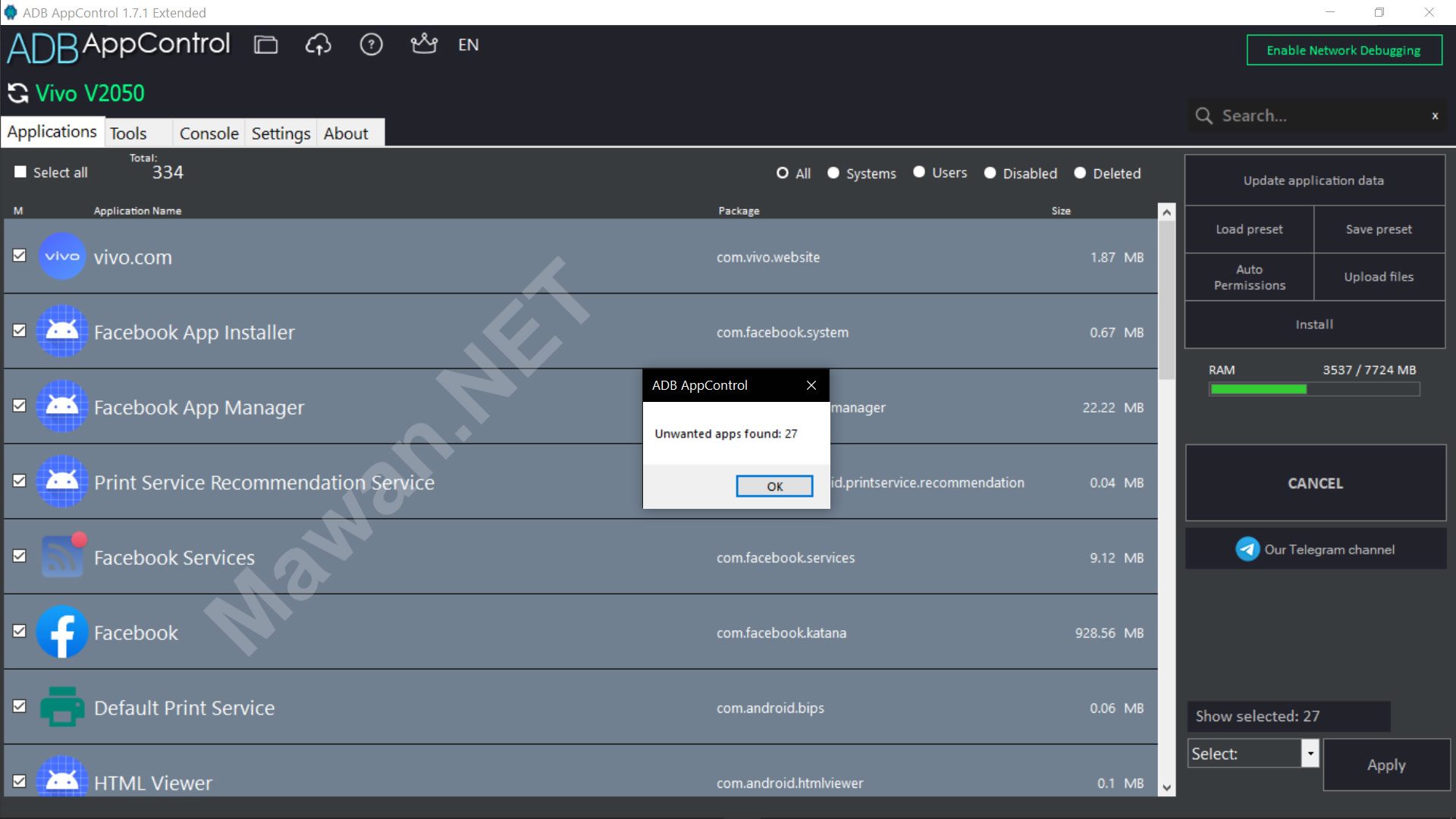Viewport: 1456px width, 819px height.
Task: Click the Apply button
Action: tap(1386, 765)
